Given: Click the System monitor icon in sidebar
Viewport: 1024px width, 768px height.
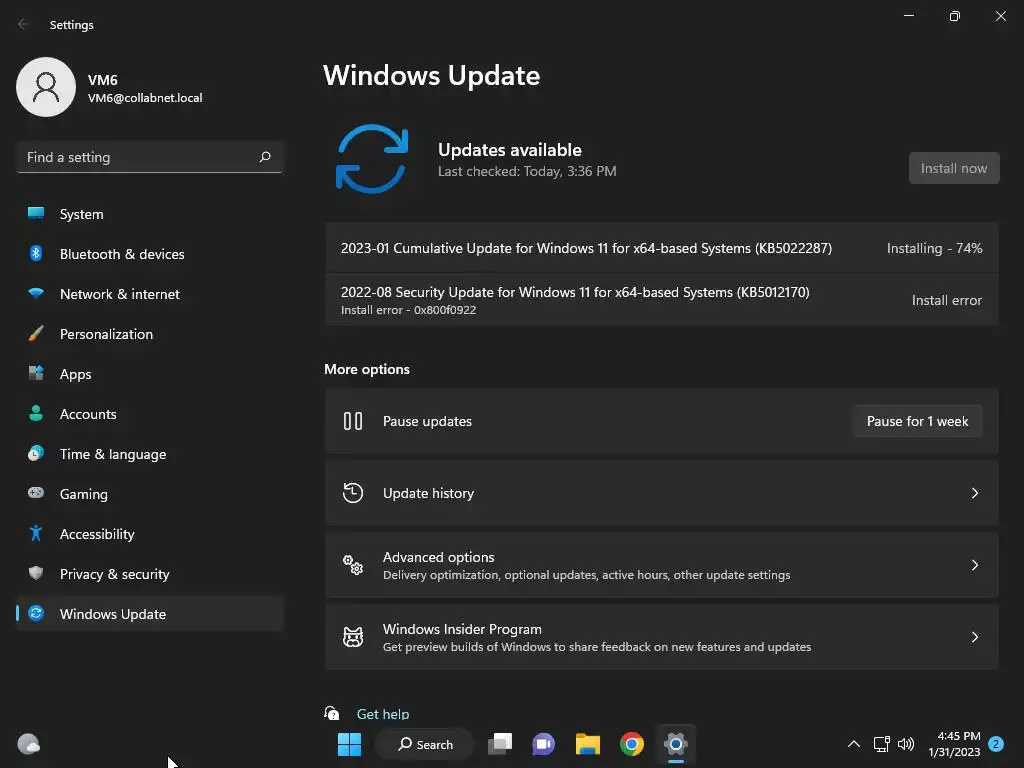Looking at the screenshot, I should (36, 214).
